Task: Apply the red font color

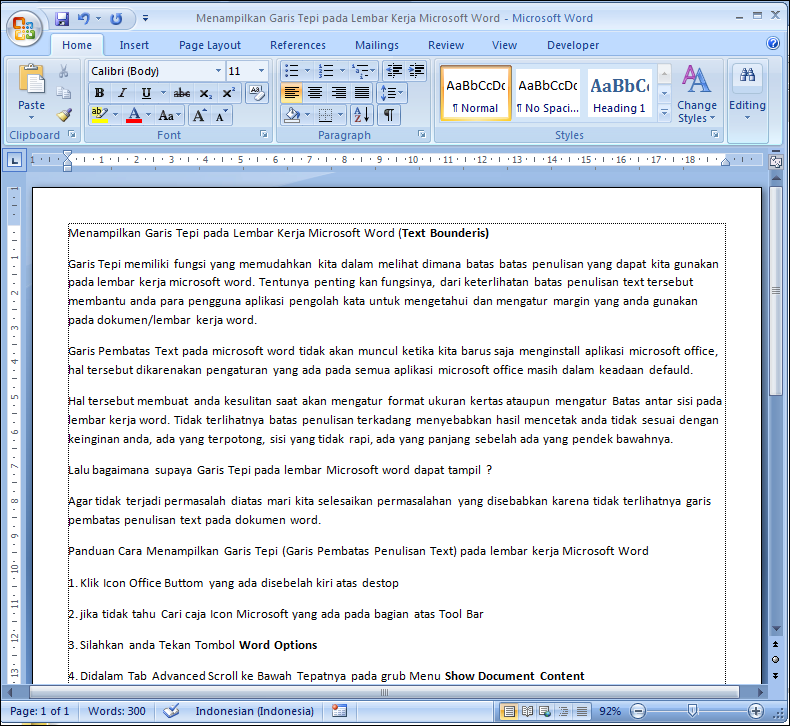Action: point(134,115)
